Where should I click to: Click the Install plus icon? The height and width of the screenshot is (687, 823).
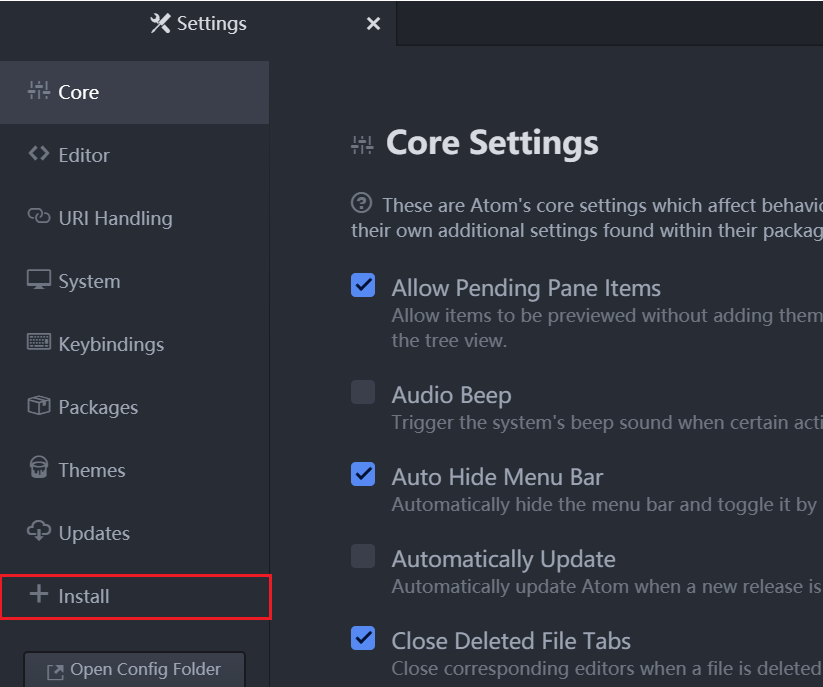39,595
